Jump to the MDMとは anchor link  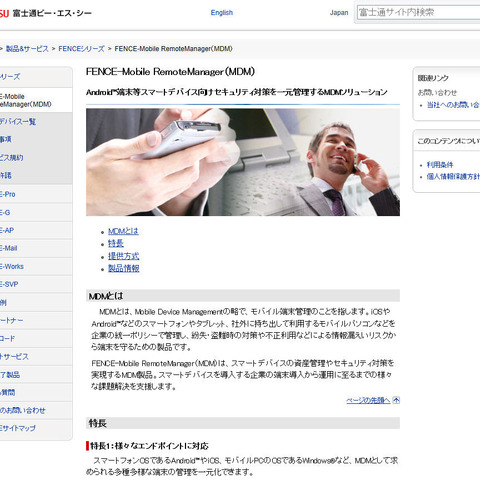(x=123, y=231)
